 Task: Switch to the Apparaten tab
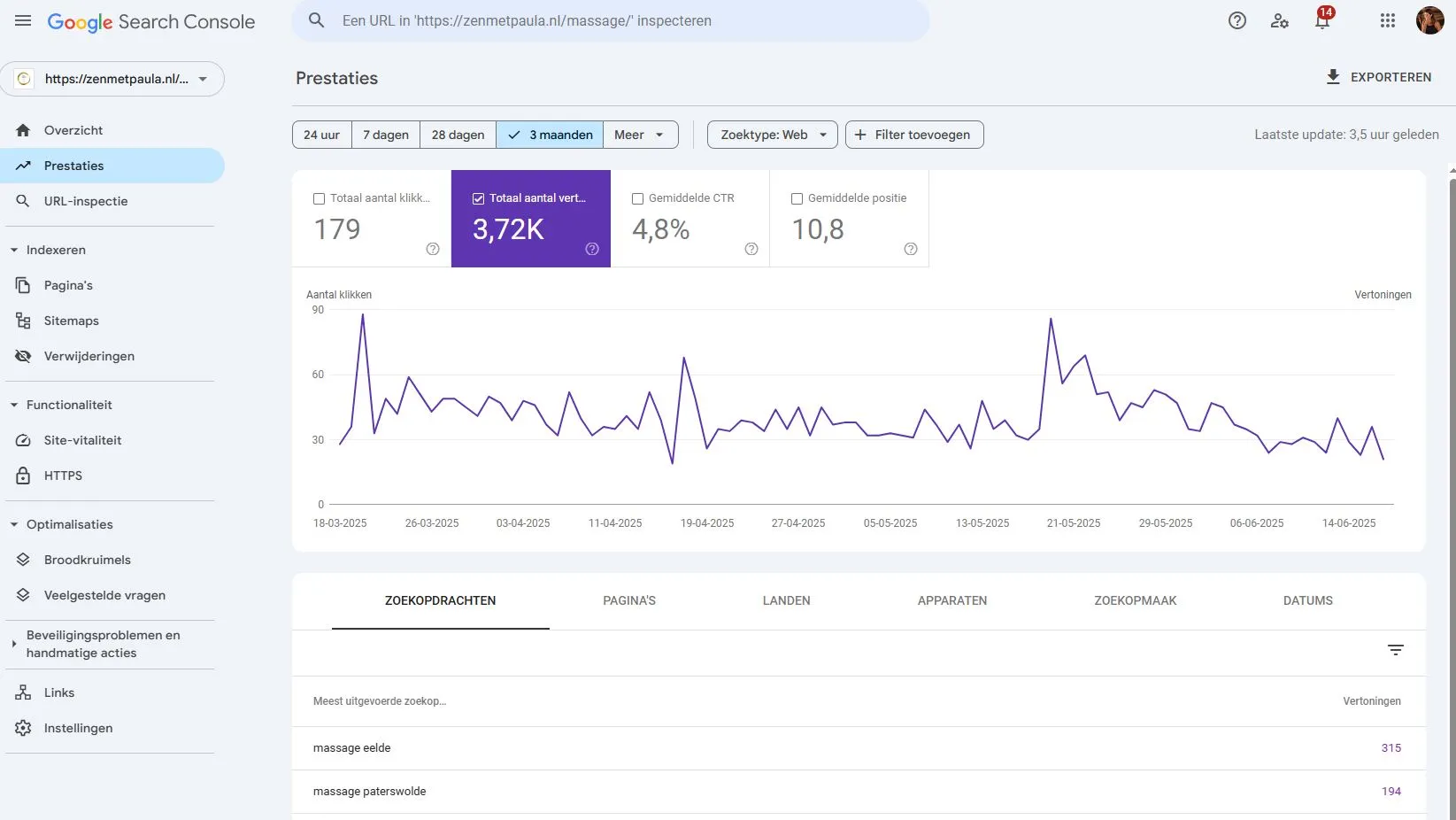tap(952, 600)
